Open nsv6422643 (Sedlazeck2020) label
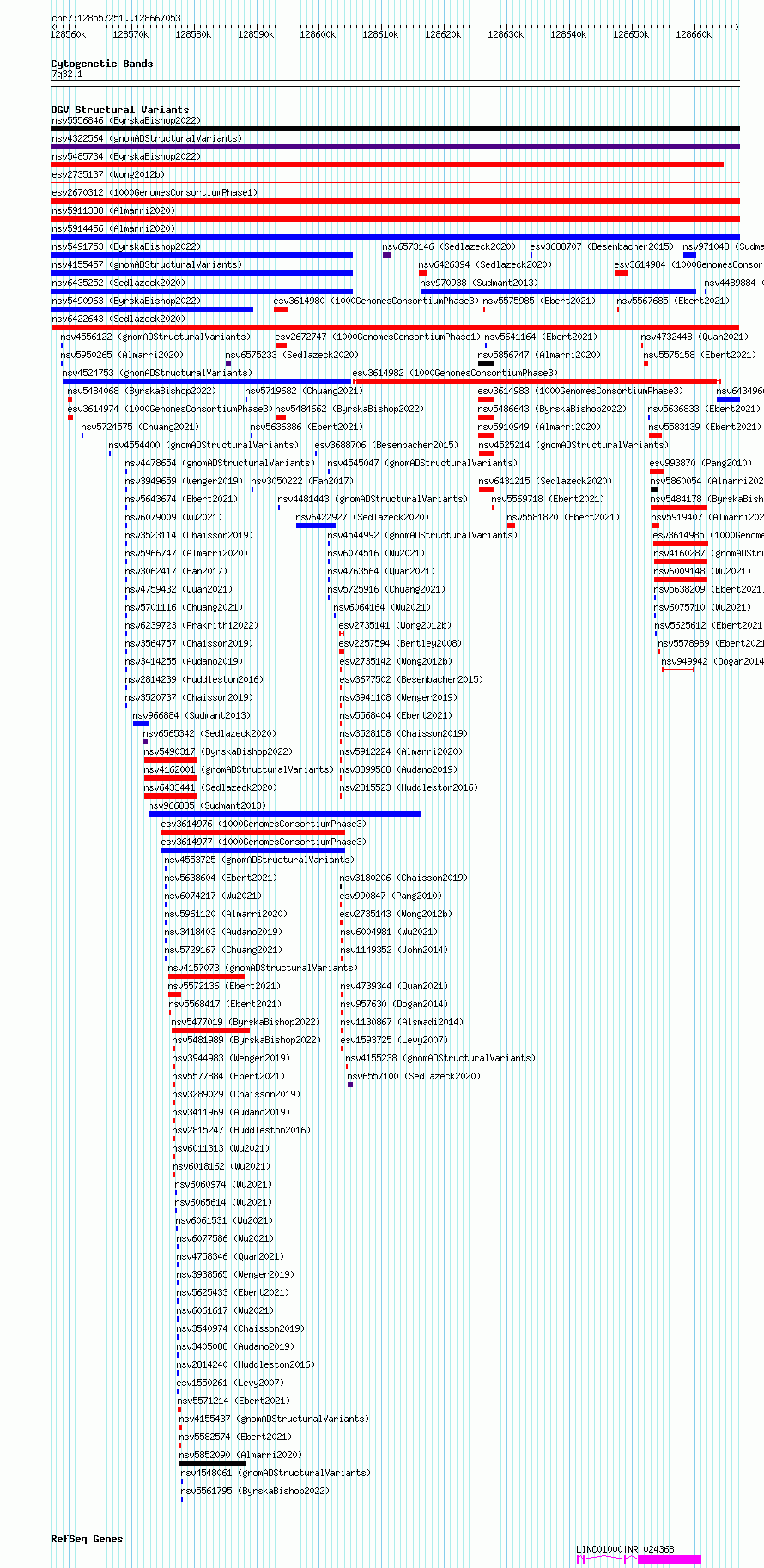 pyautogui.click(x=118, y=319)
